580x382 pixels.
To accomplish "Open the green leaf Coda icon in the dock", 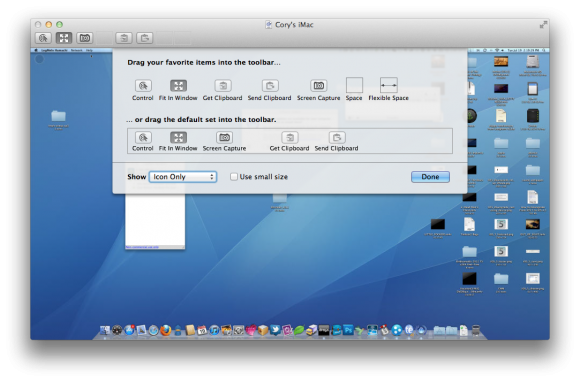I will tap(299, 330).
